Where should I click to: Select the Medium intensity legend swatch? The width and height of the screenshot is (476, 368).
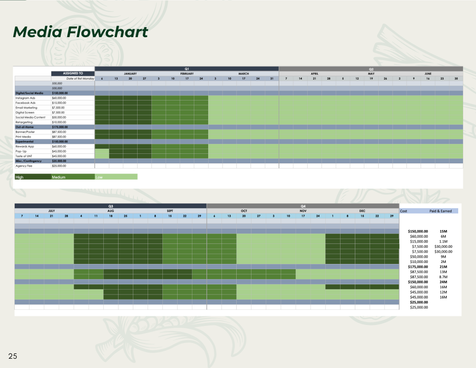pyautogui.click(x=73, y=177)
